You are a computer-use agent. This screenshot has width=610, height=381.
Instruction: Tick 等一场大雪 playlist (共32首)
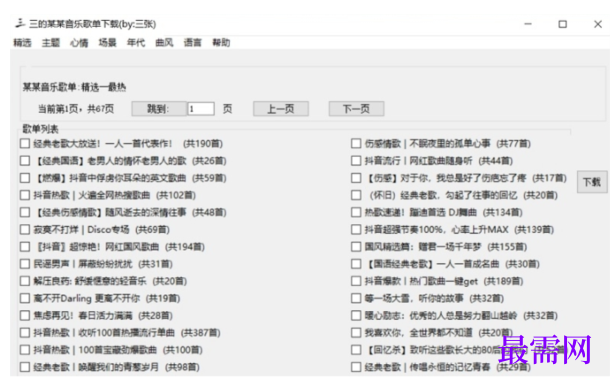click(356, 298)
